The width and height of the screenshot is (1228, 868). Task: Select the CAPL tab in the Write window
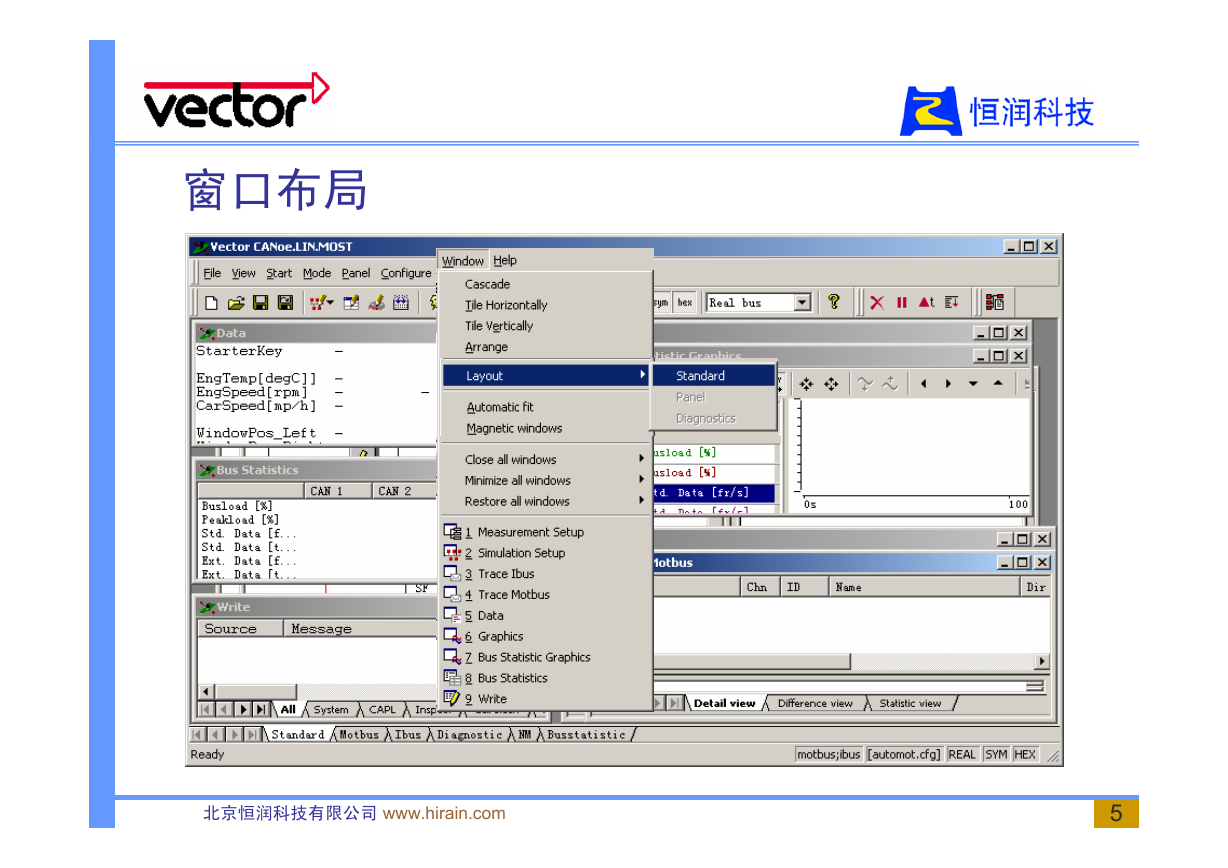tap(382, 710)
